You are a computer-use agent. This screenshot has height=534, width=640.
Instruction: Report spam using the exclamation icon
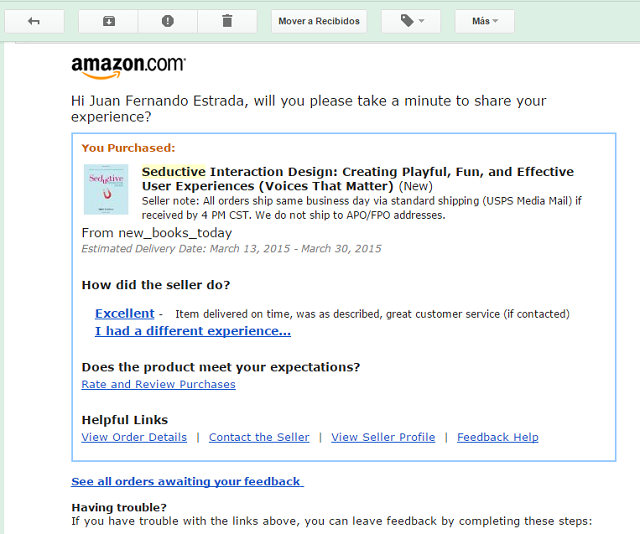[x=168, y=21]
